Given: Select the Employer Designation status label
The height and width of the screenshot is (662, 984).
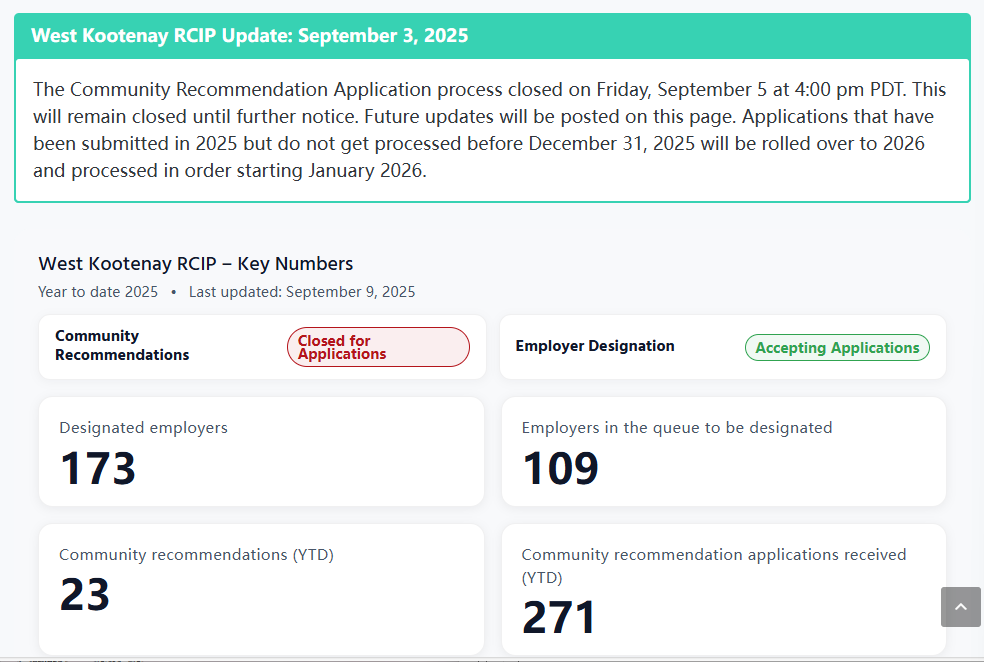Looking at the screenshot, I should 595,346.
